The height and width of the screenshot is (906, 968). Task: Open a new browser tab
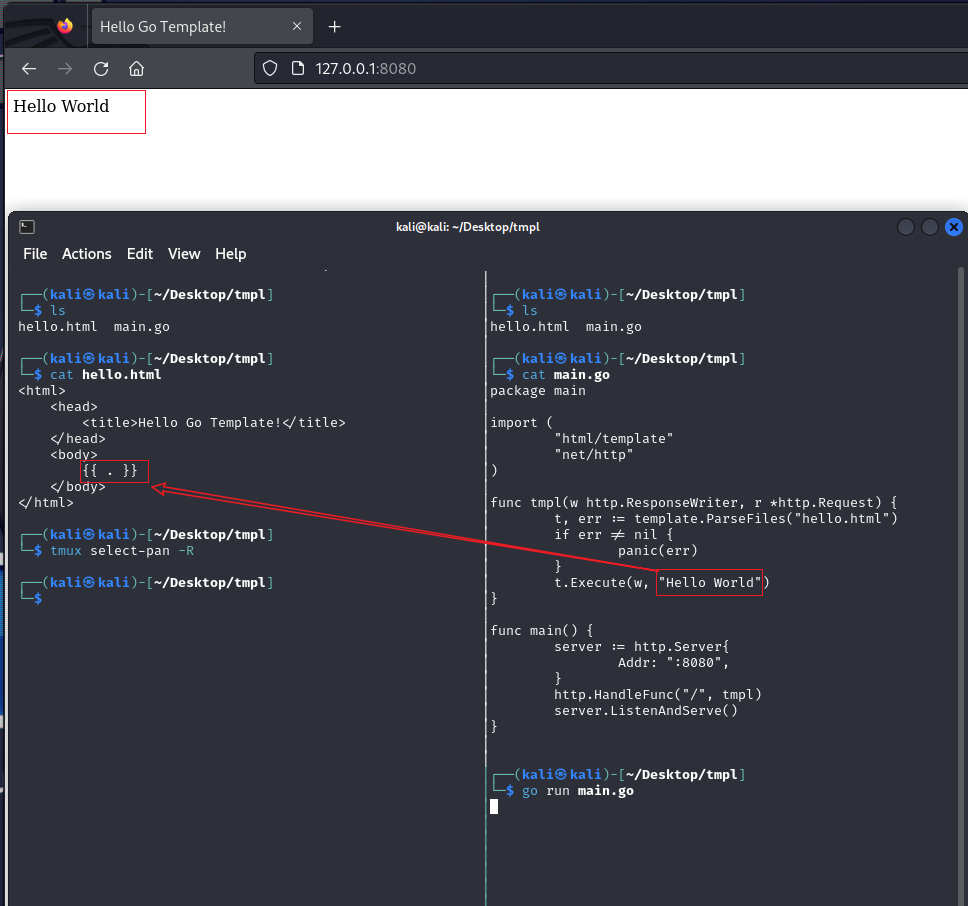pyautogui.click(x=335, y=27)
